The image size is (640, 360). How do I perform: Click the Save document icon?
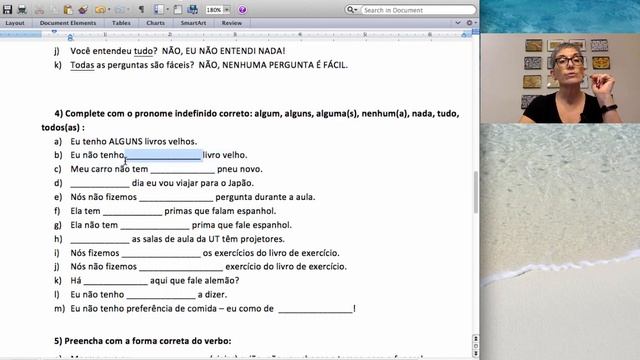pos(7,9)
